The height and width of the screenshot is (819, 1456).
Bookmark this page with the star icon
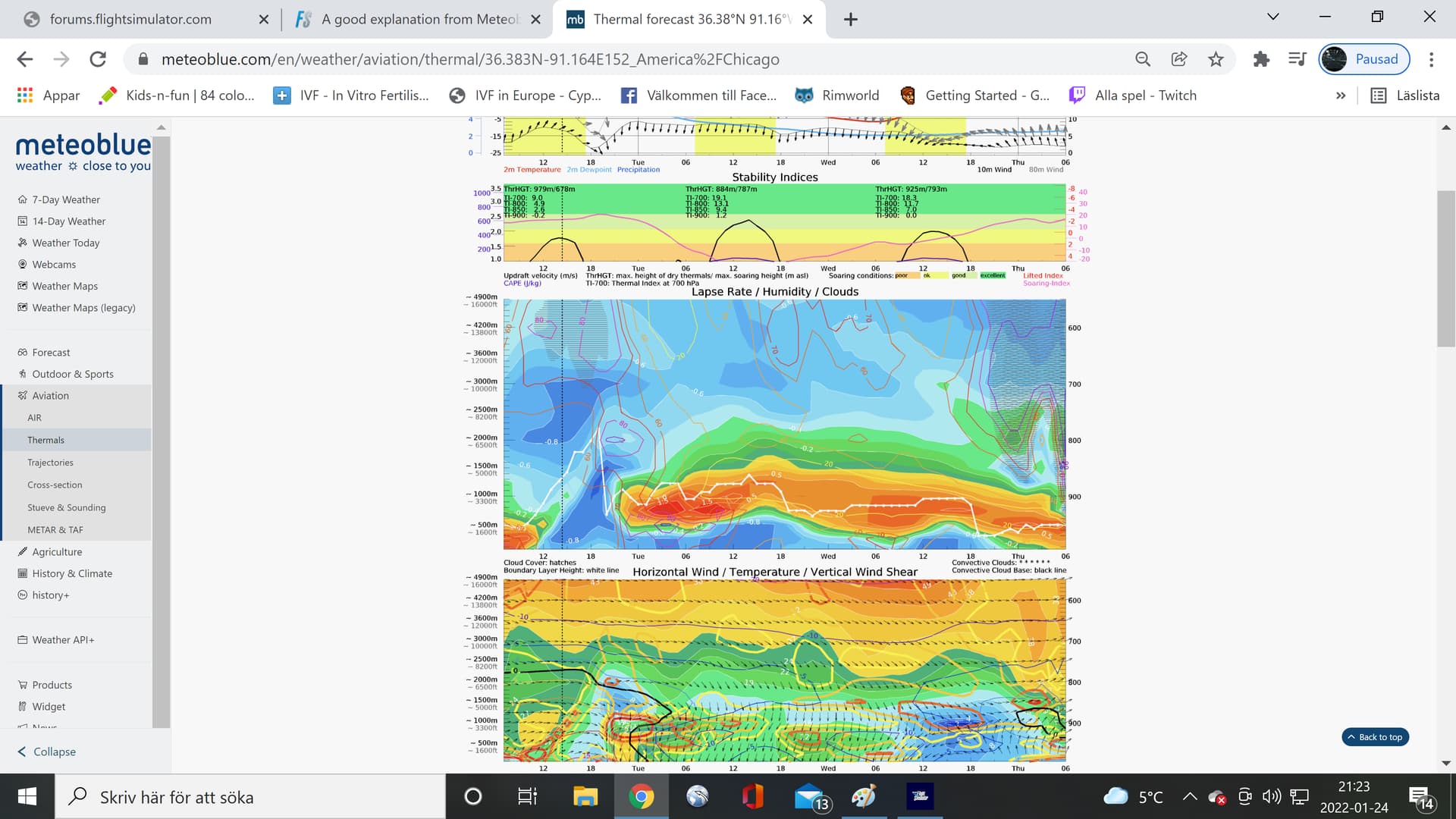pyautogui.click(x=1215, y=58)
